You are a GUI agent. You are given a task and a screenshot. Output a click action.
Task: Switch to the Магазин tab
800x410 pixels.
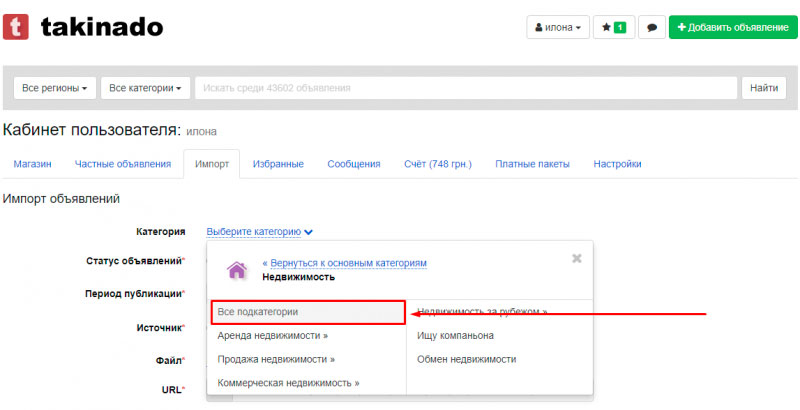click(32, 164)
